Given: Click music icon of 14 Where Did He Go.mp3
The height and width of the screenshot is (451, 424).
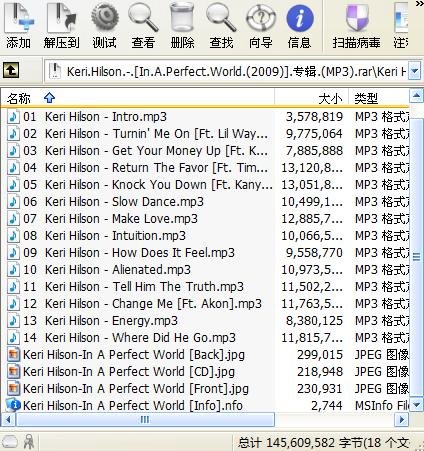Looking at the screenshot, I should tap(13, 338).
